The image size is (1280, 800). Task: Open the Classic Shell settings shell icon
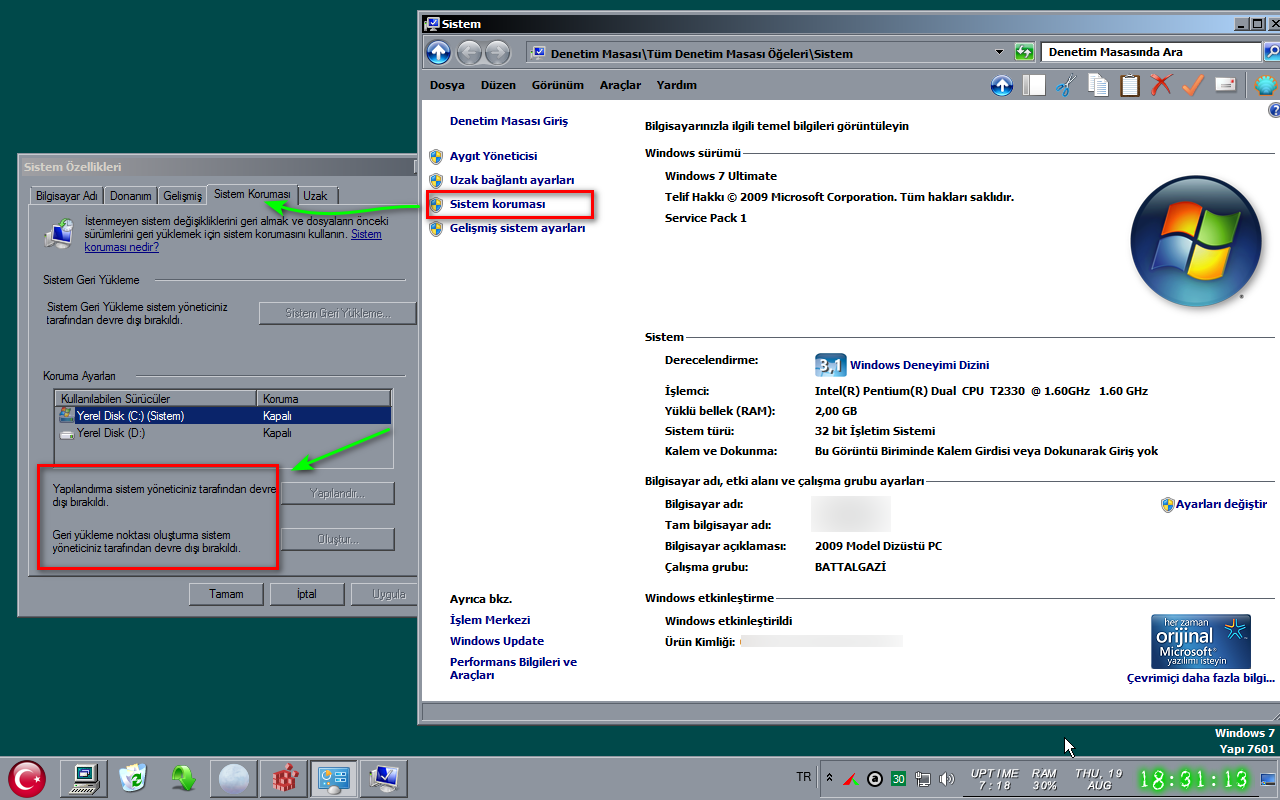pyautogui.click(x=1266, y=85)
